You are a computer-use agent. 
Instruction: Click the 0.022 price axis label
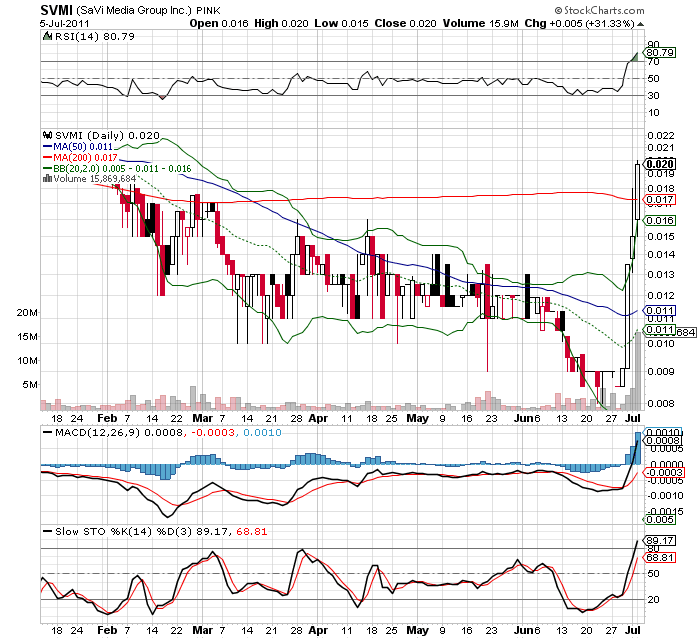click(x=661, y=135)
